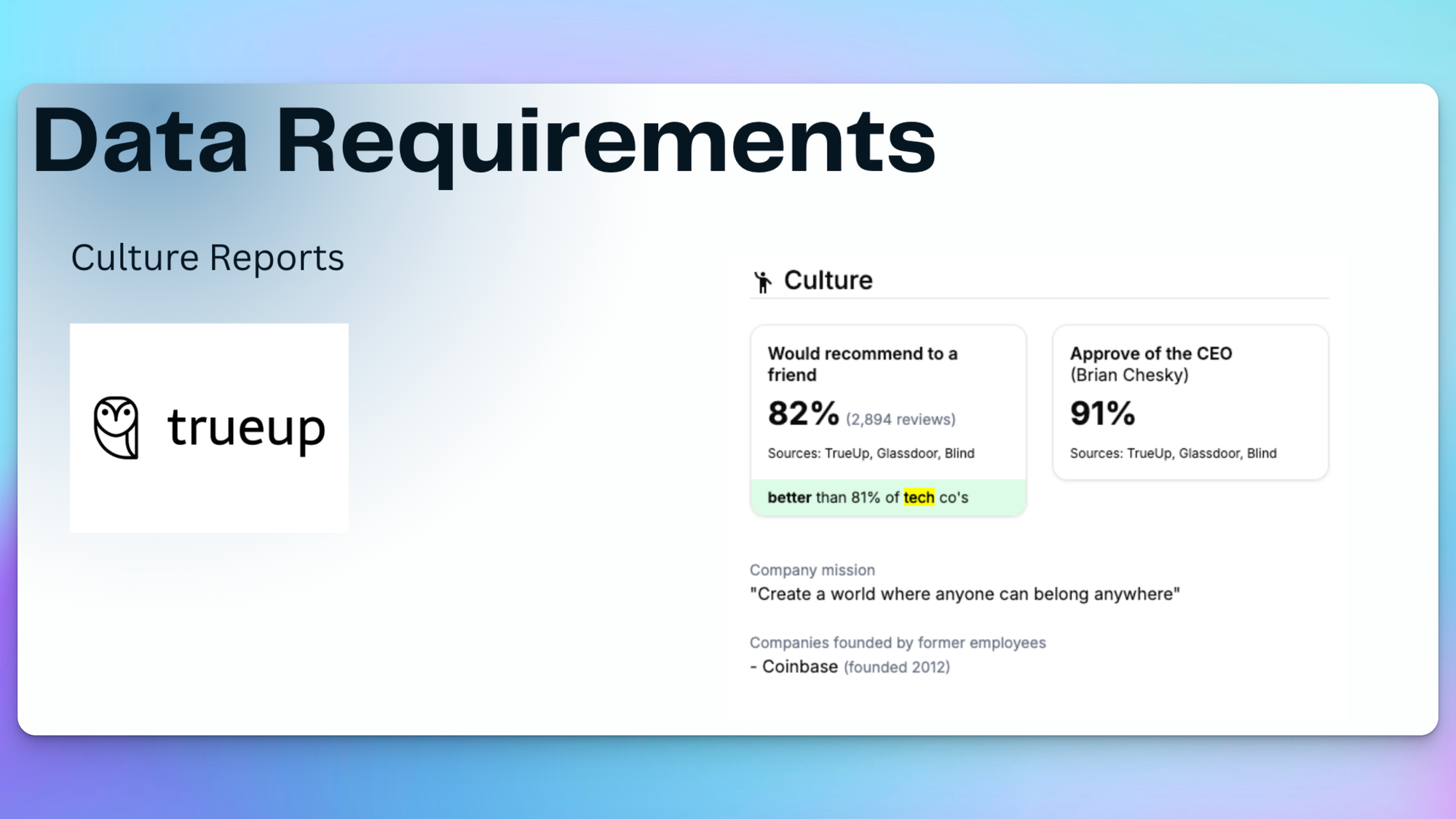The height and width of the screenshot is (819, 1456).
Task: Click the Data Requirements slide title
Action: [483, 141]
